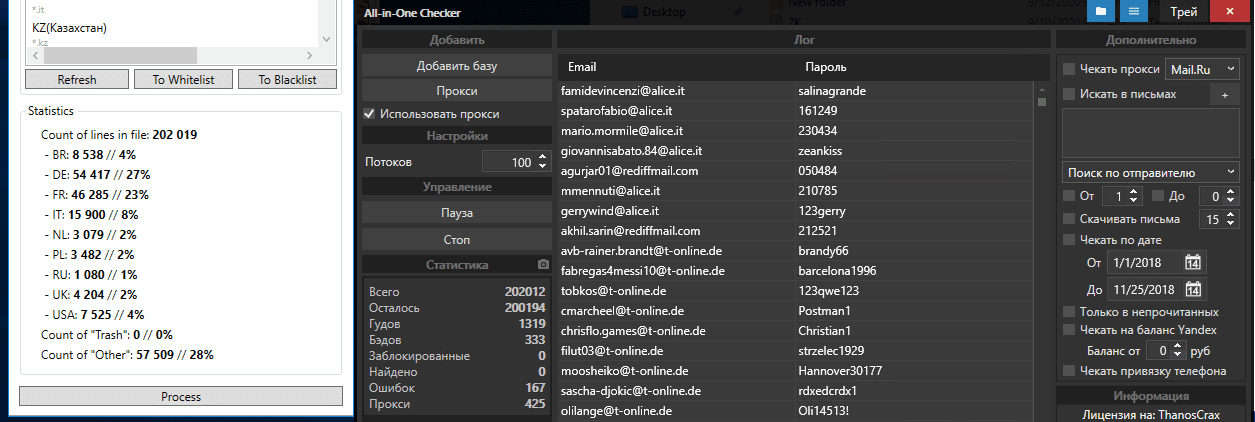This screenshot has height=422, width=1255.
Task: Open the Поиск по отправителю dropdown
Action: [x=1149, y=172]
